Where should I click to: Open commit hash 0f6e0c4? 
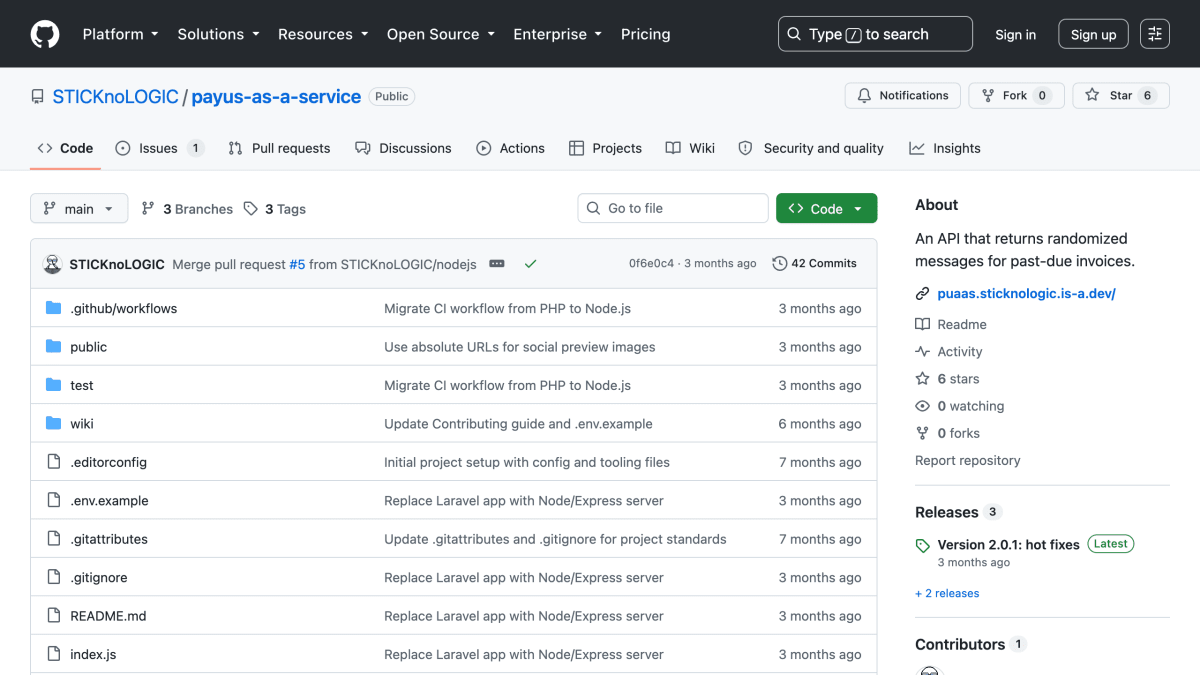click(x=651, y=264)
